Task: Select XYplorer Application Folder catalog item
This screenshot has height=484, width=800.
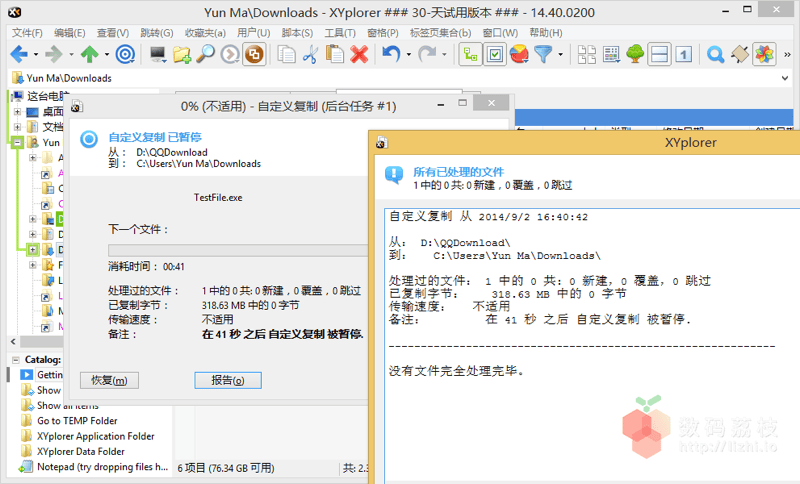Action: click(95, 436)
